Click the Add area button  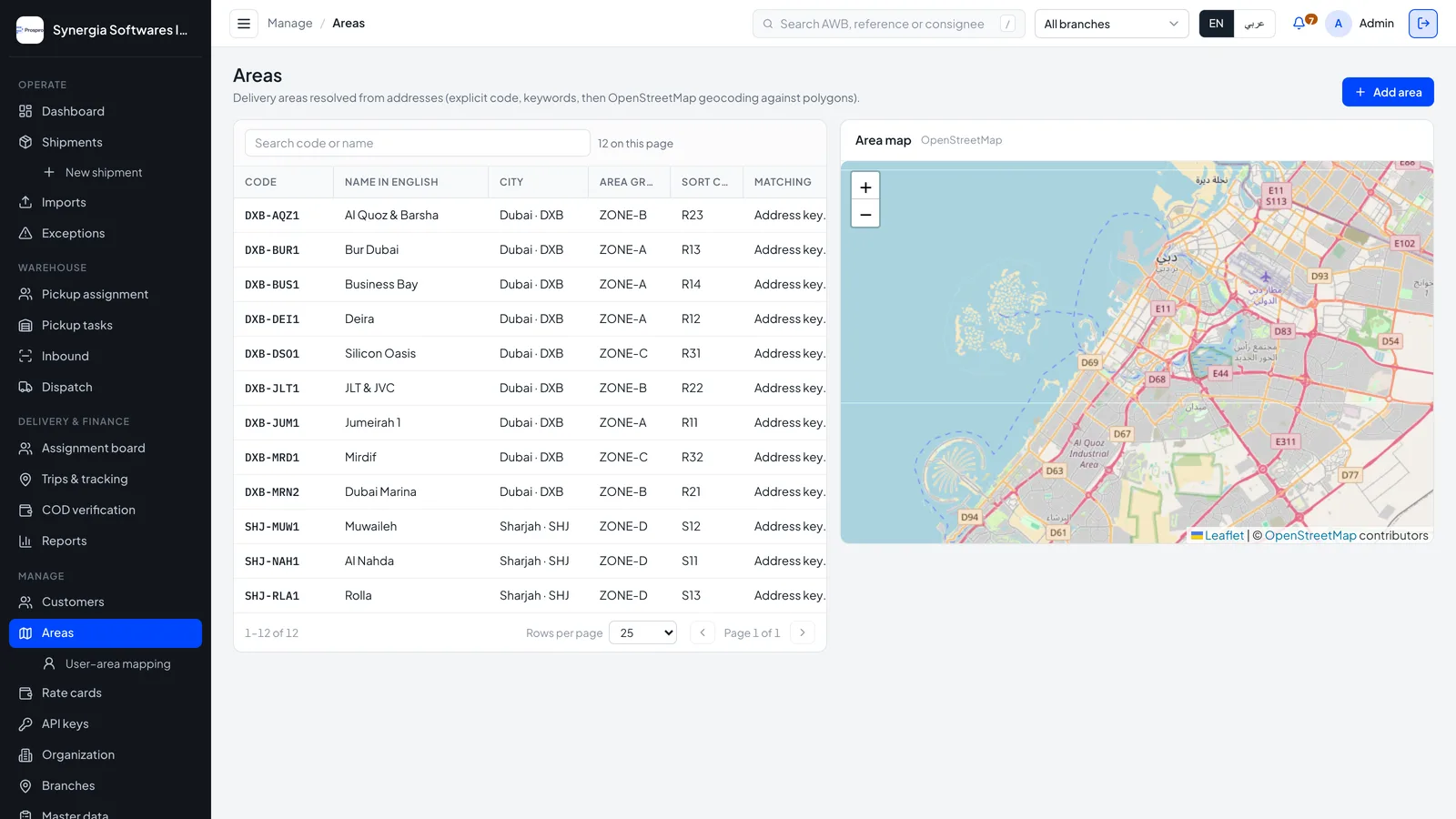(1388, 92)
